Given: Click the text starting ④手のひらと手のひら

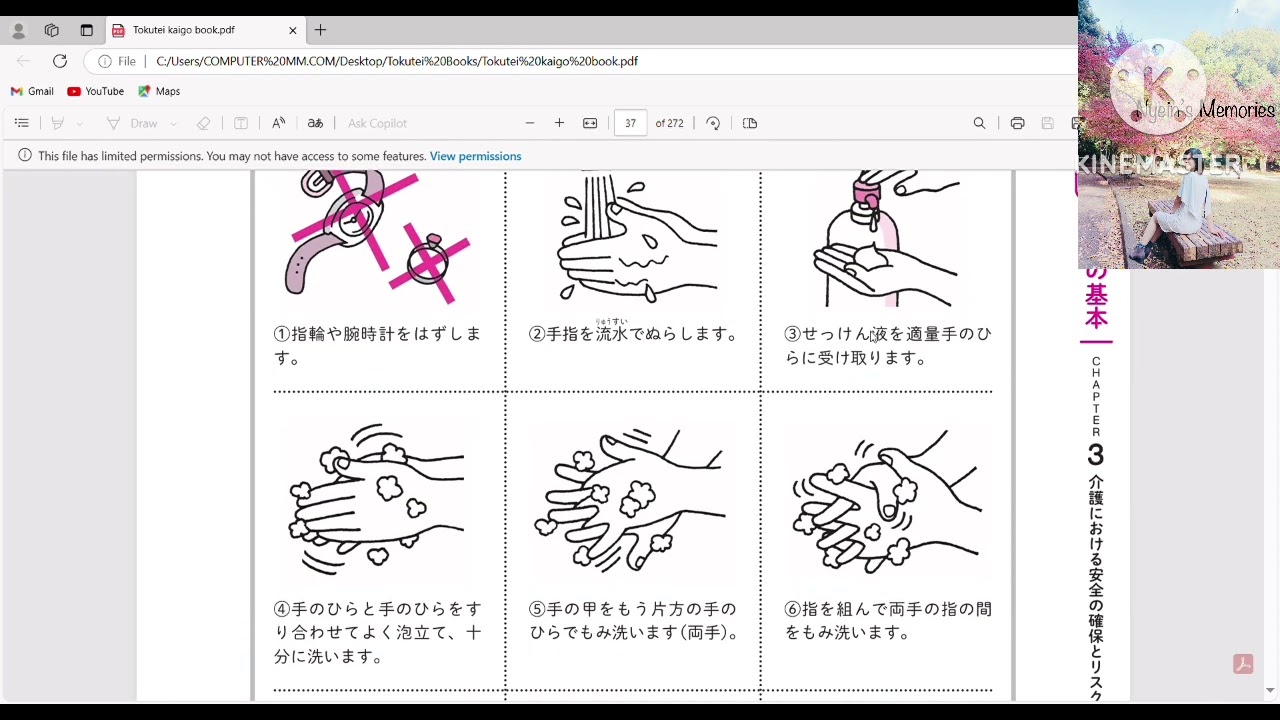Looking at the screenshot, I should coord(378,632).
